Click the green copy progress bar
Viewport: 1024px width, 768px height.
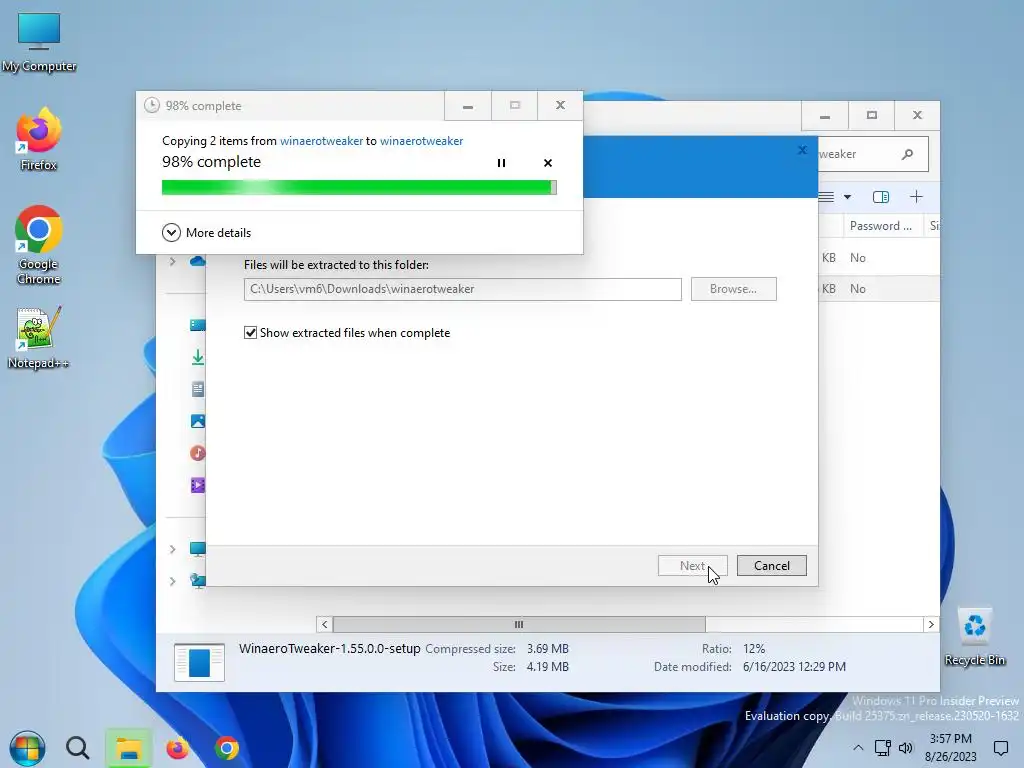[x=359, y=187]
